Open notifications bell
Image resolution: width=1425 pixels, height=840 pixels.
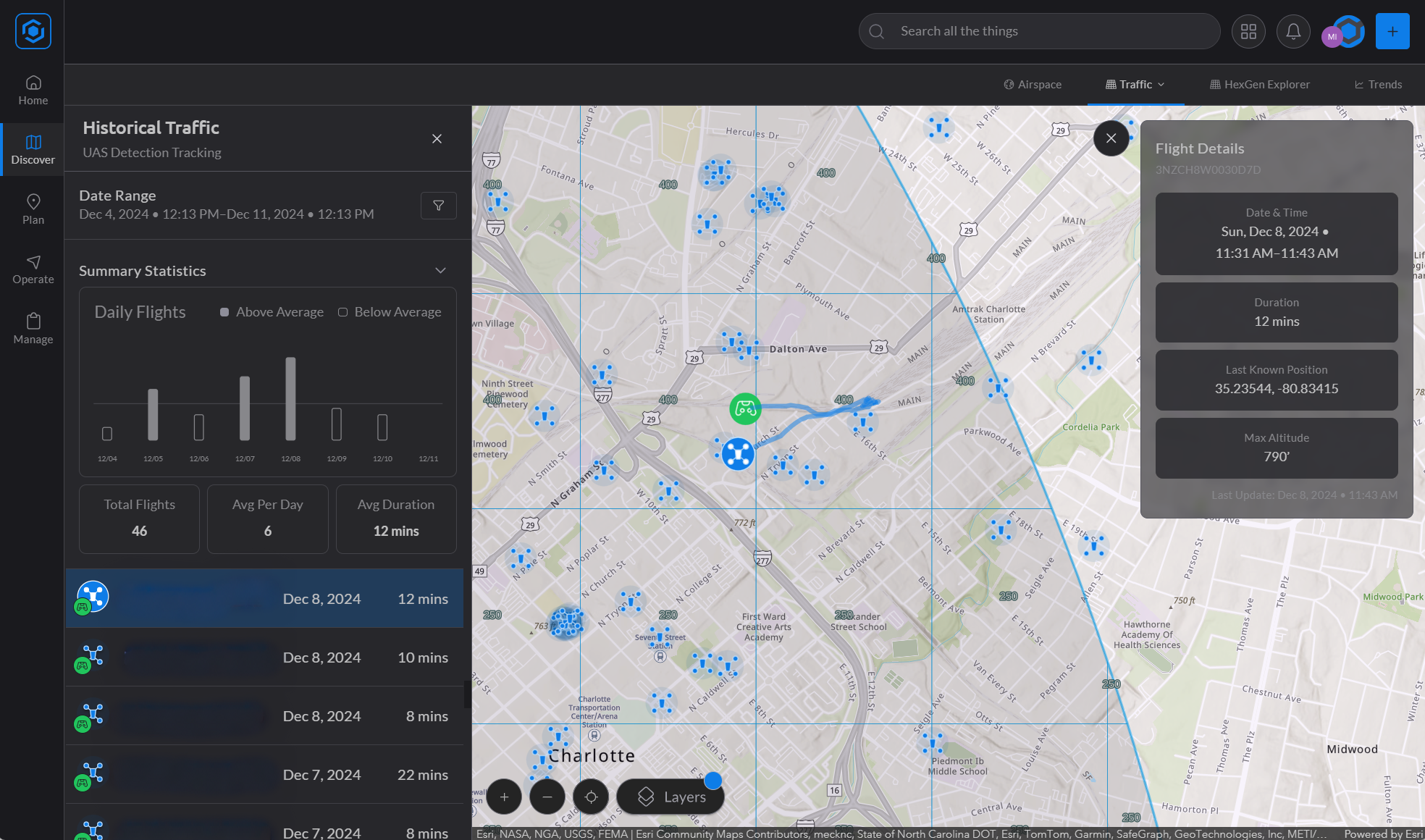coord(1293,31)
